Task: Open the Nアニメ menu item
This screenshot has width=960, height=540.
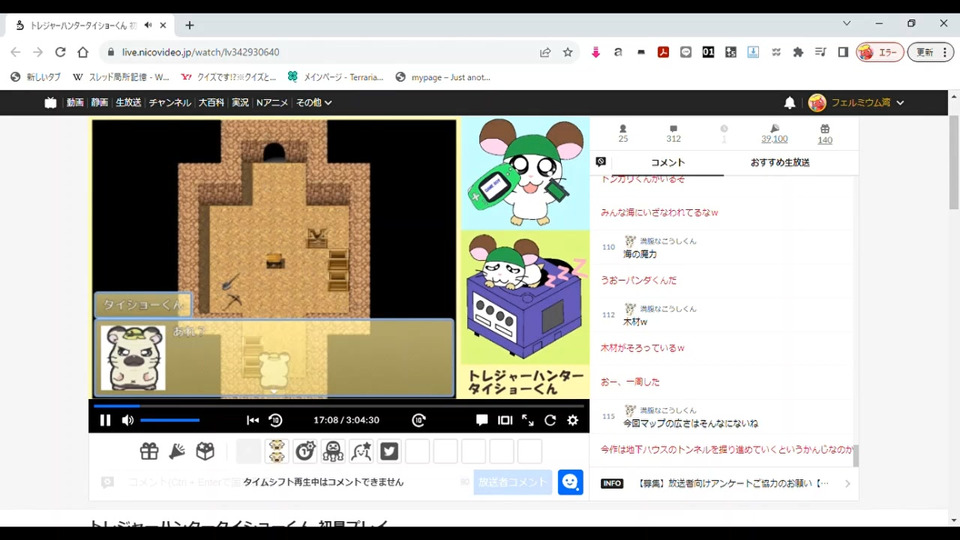Action: pos(272,103)
